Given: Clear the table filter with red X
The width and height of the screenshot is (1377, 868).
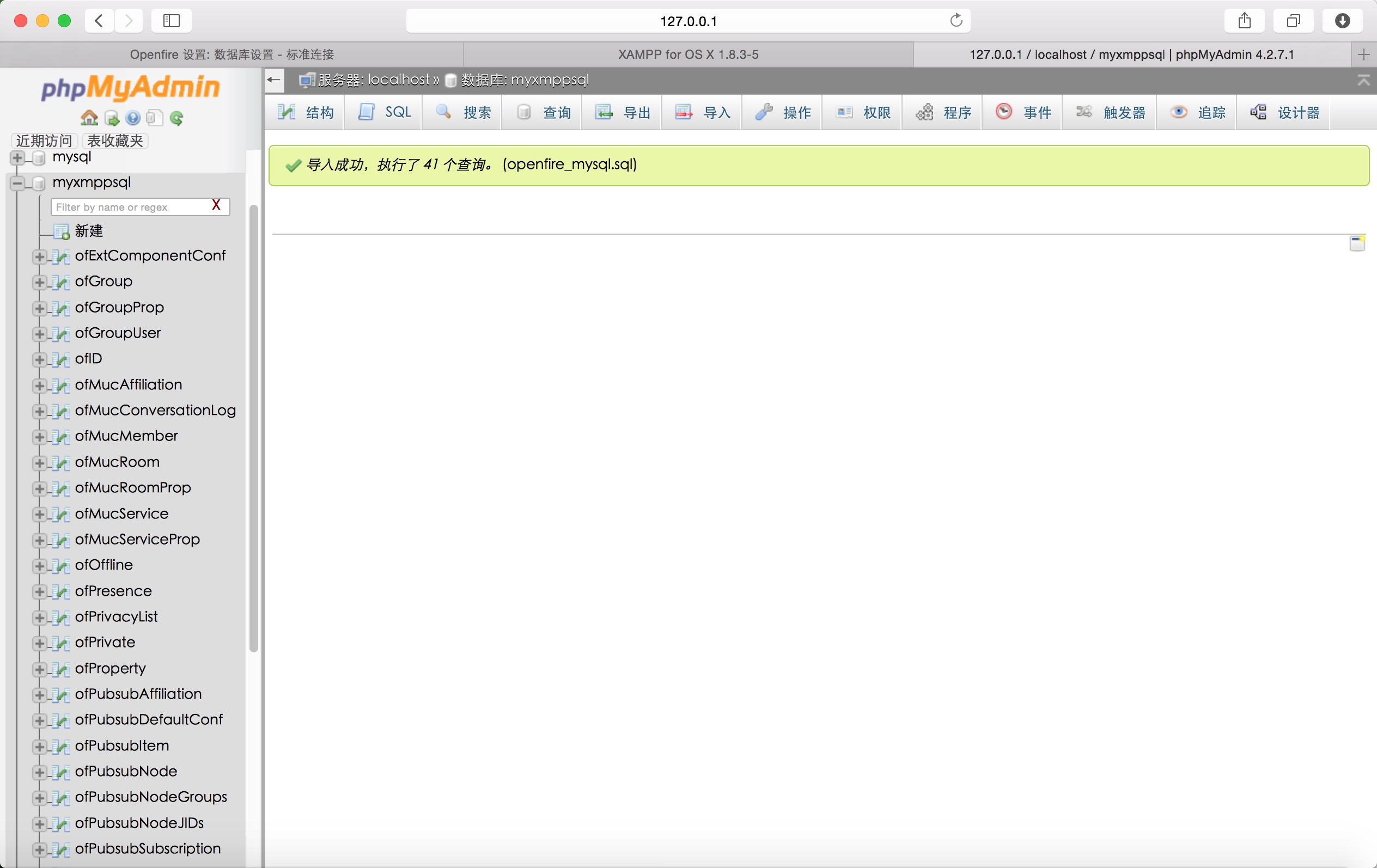Looking at the screenshot, I should click(x=216, y=205).
